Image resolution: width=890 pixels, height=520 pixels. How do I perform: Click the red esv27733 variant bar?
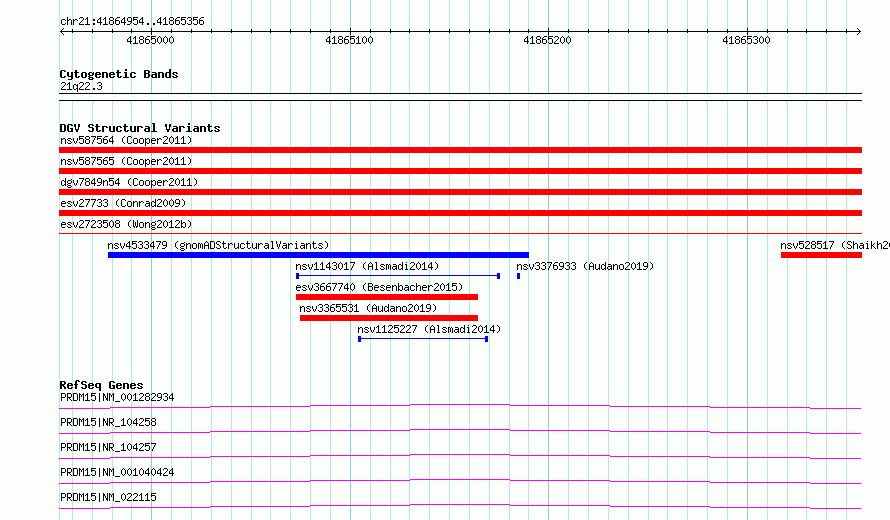coord(460,213)
